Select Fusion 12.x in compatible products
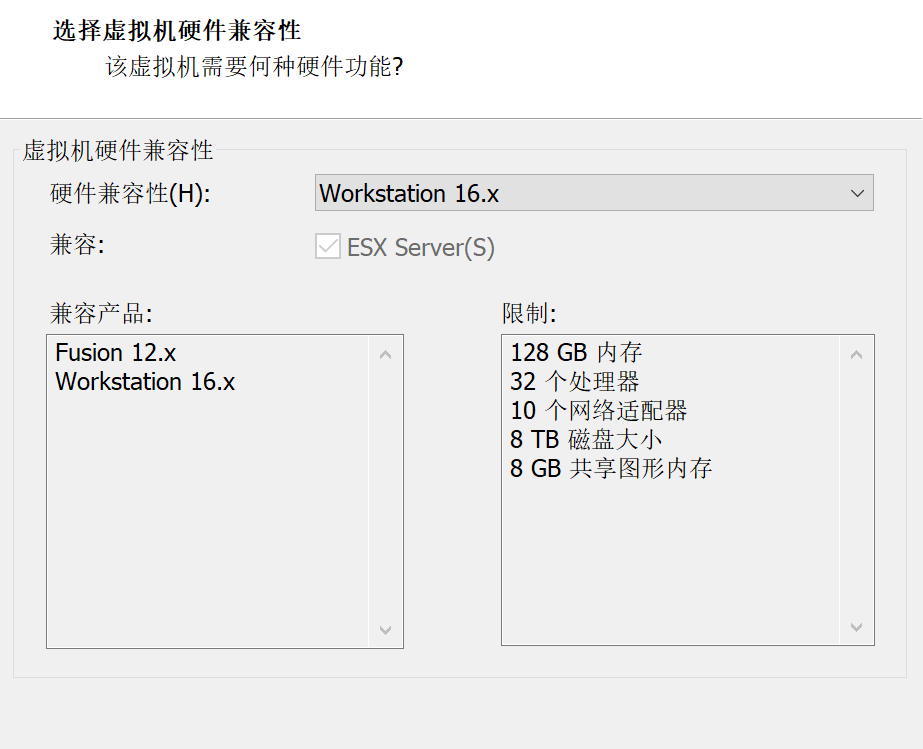Image resolution: width=923 pixels, height=749 pixels. (116, 353)
